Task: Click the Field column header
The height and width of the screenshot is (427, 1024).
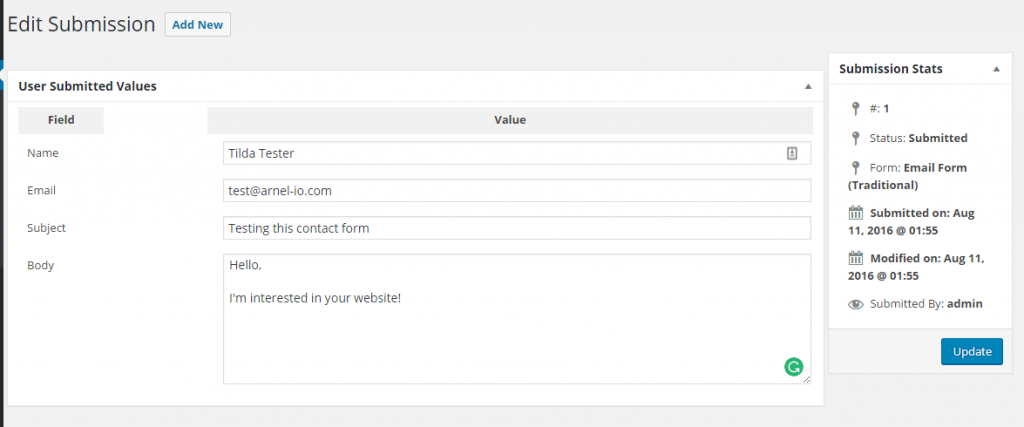Action: (x=61, y=120)
